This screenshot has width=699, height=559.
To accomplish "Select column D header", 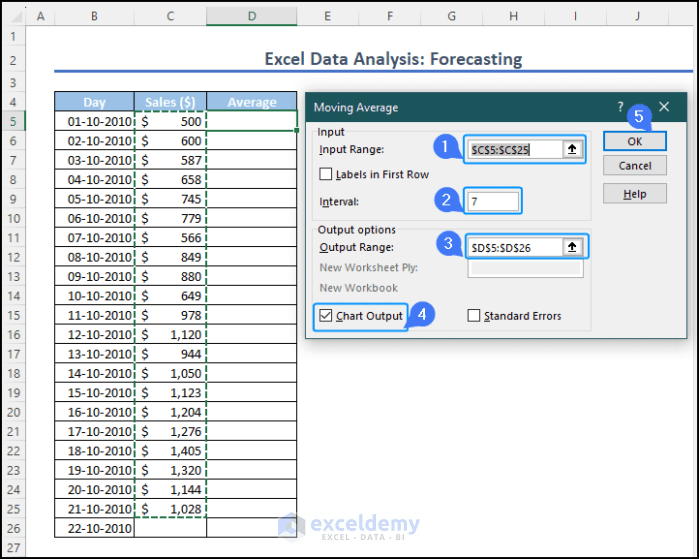I will 252,16.
